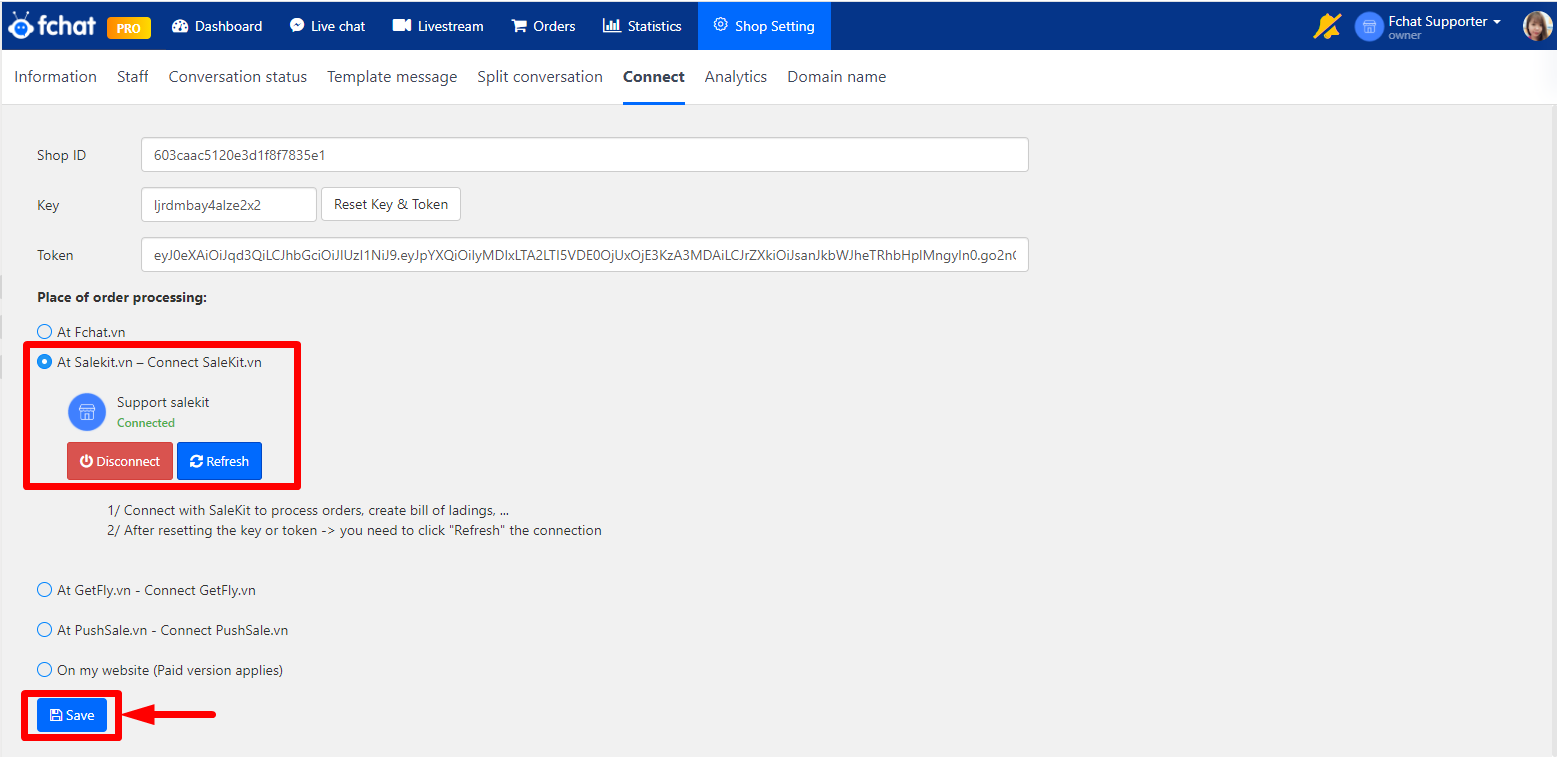Expand the Fchat Supporter account dropdown
Screen dimensions: 1557x757
click(x=1445, y=22)
